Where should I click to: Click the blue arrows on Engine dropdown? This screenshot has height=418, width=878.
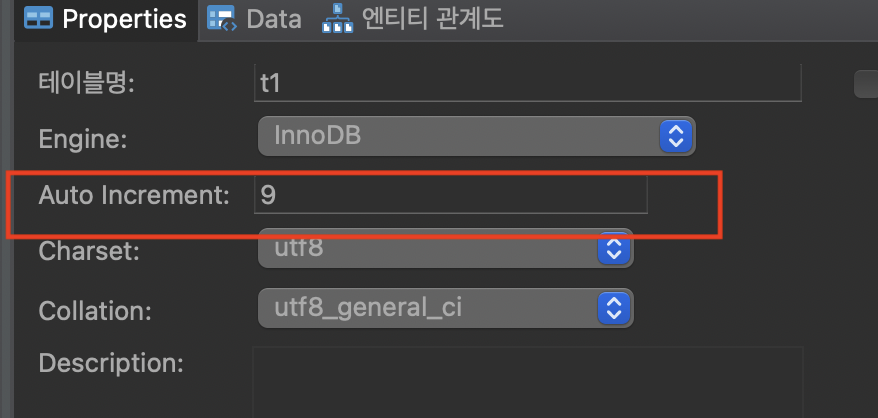coord(676,136)
